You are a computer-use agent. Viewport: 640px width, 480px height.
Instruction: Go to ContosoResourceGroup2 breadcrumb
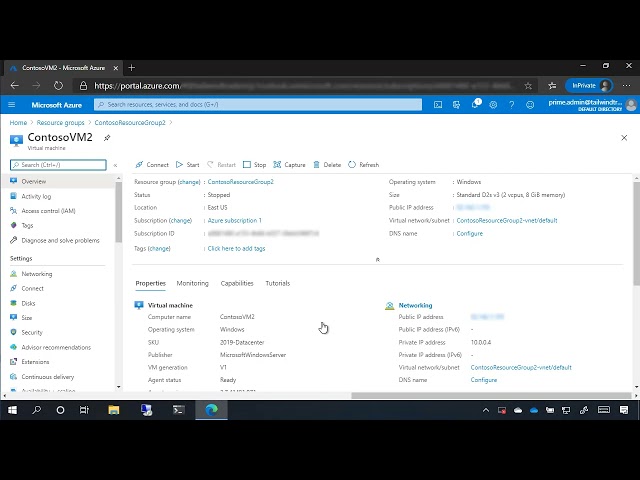[130, 122]
